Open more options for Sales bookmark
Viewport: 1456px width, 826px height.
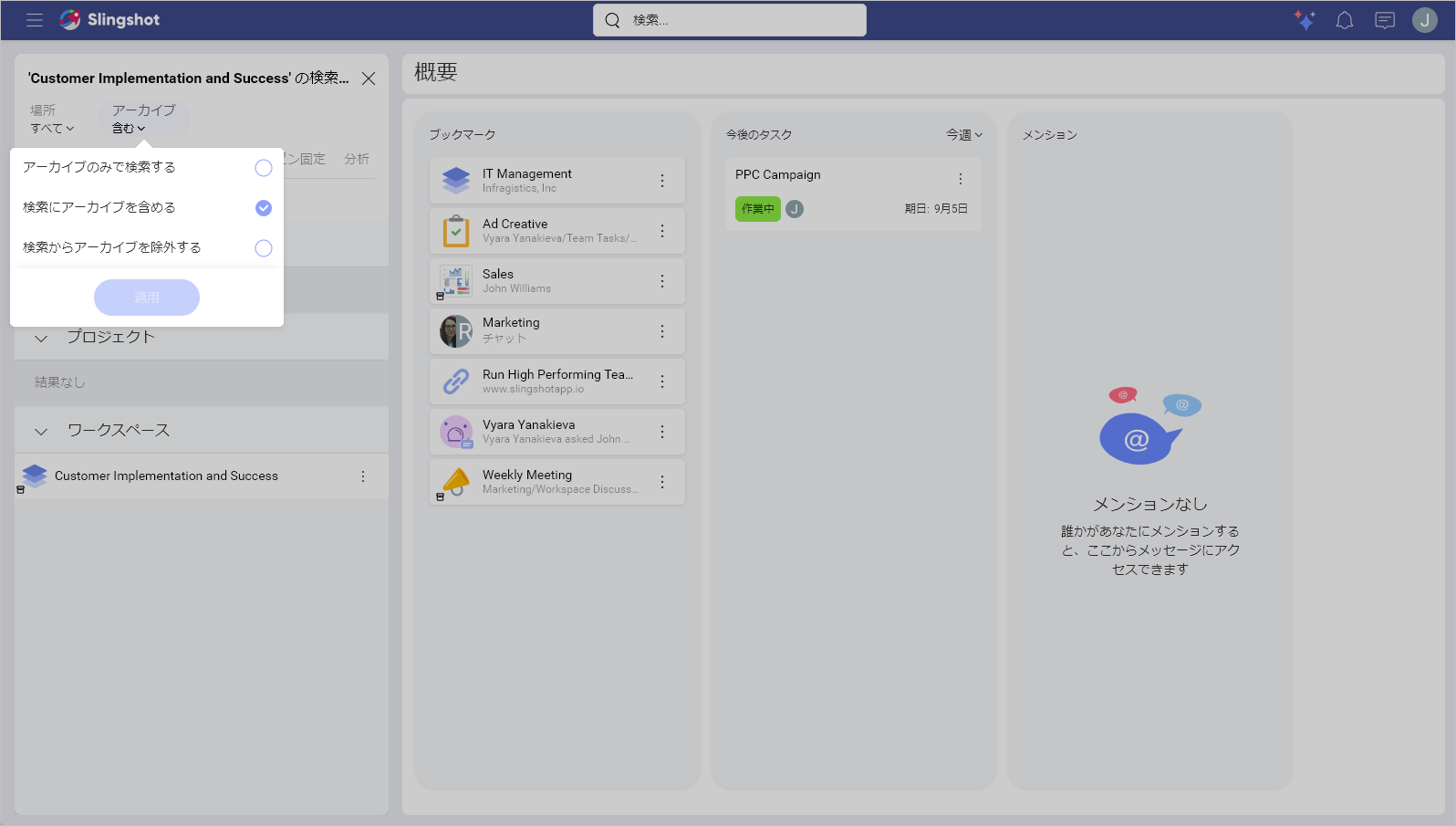pyautogui.click(x=662, y=281)
